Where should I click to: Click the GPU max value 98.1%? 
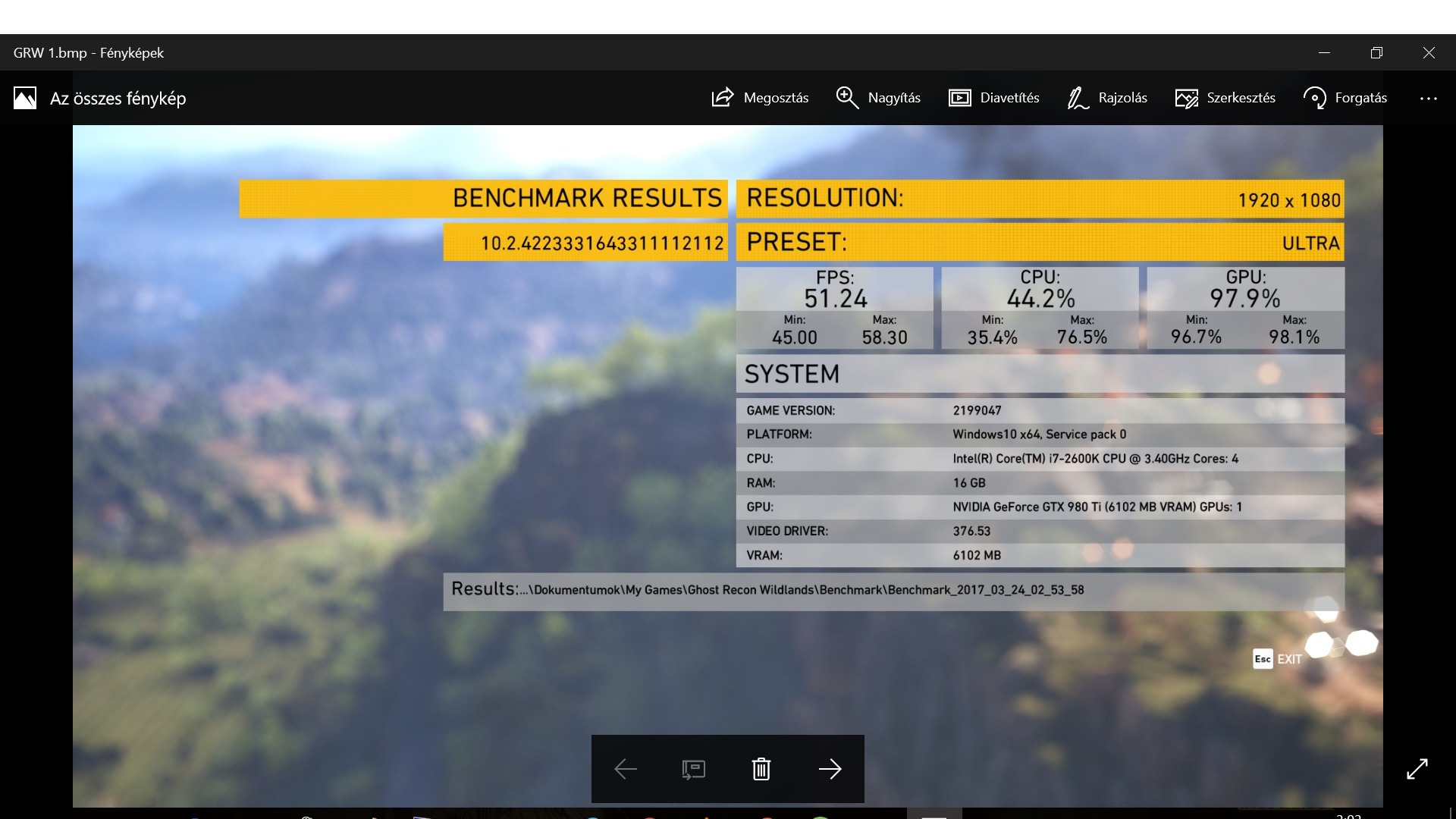pyautogui.click(x=1294, y=337)
